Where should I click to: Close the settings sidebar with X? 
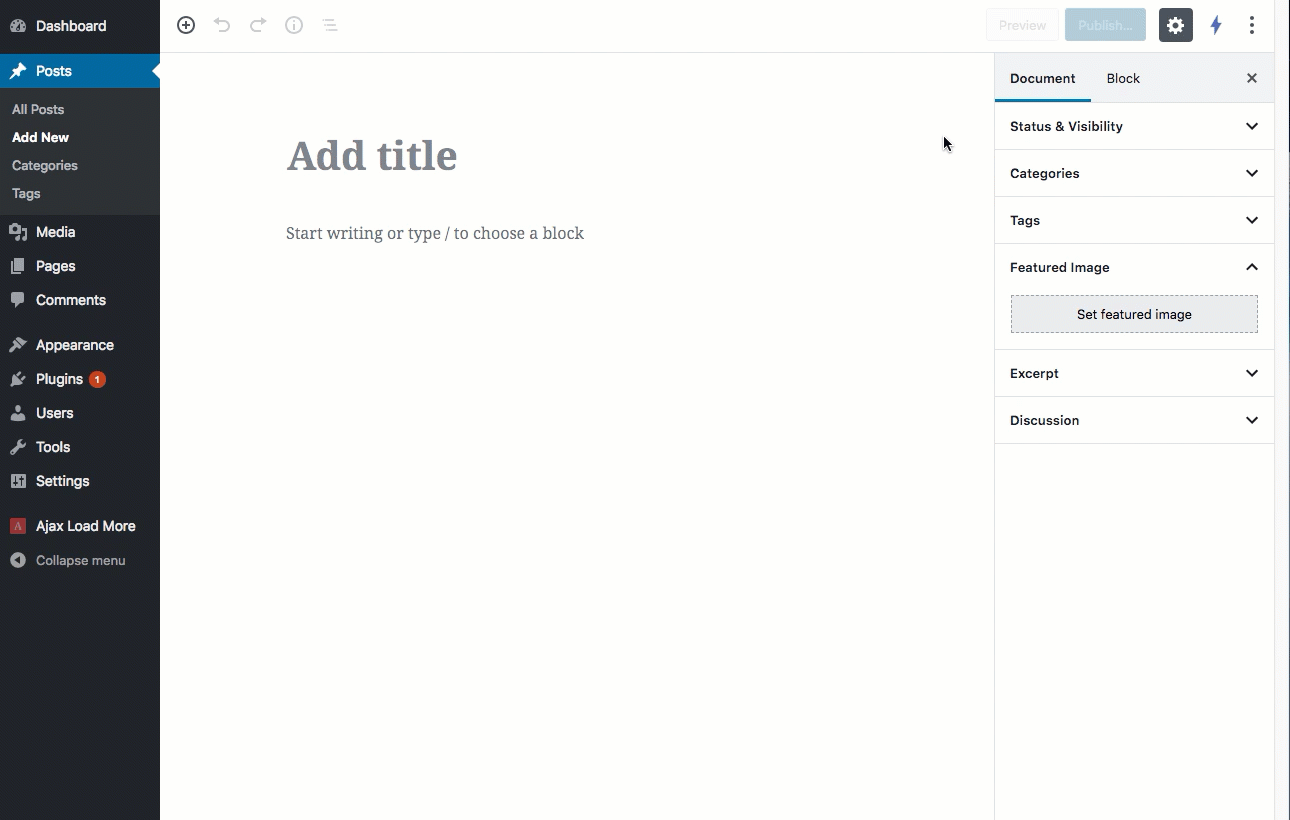click(x=1252, y=78)
